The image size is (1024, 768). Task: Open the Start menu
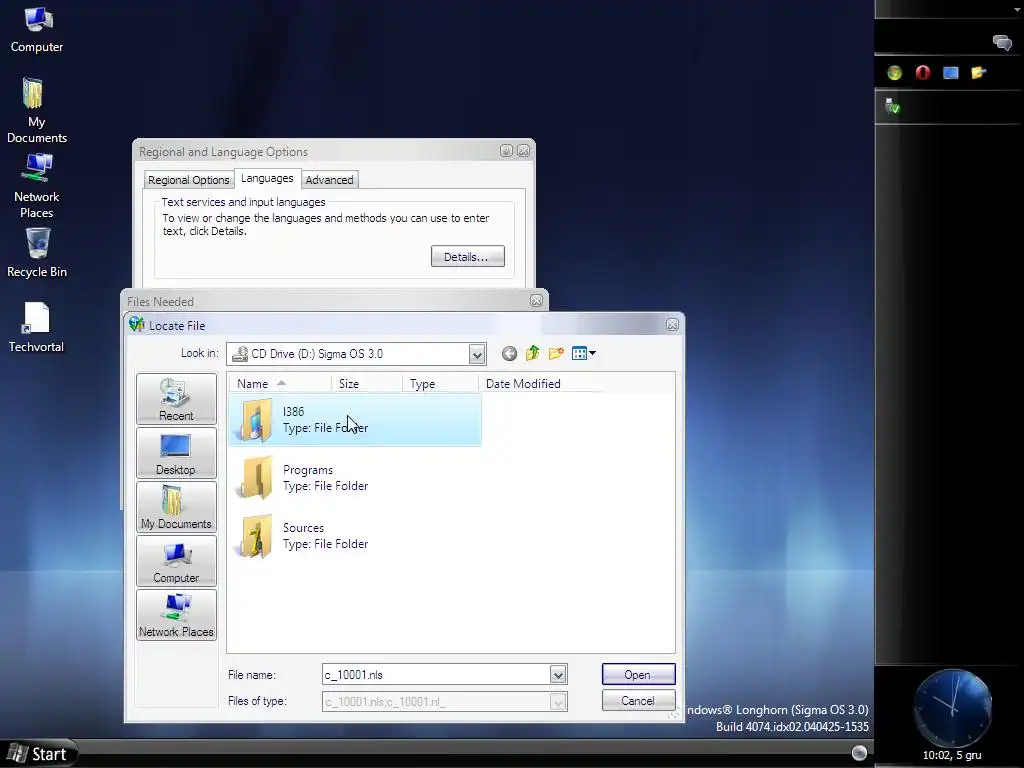38,754
